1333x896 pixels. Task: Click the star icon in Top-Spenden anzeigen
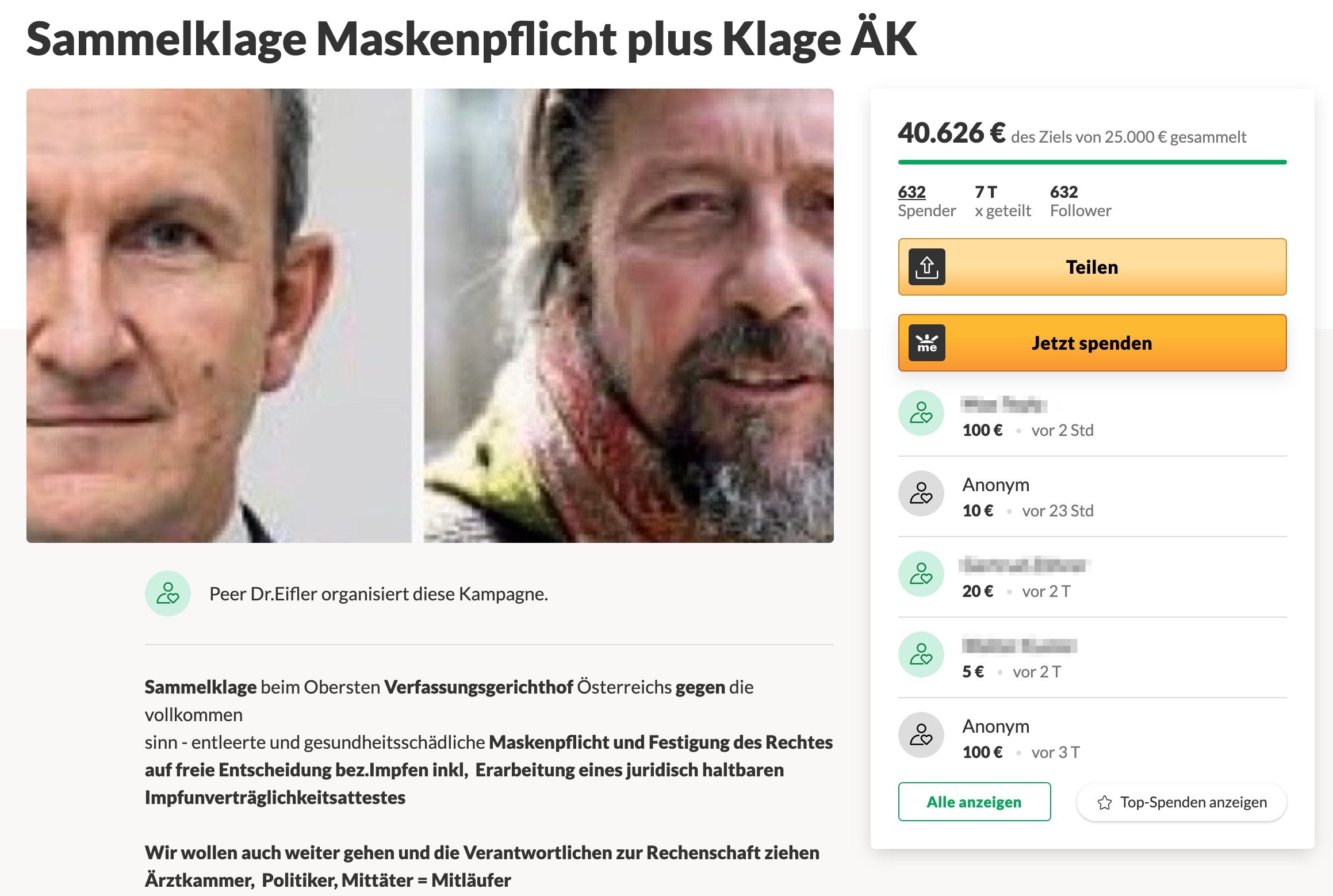(x=1104, y=802)
